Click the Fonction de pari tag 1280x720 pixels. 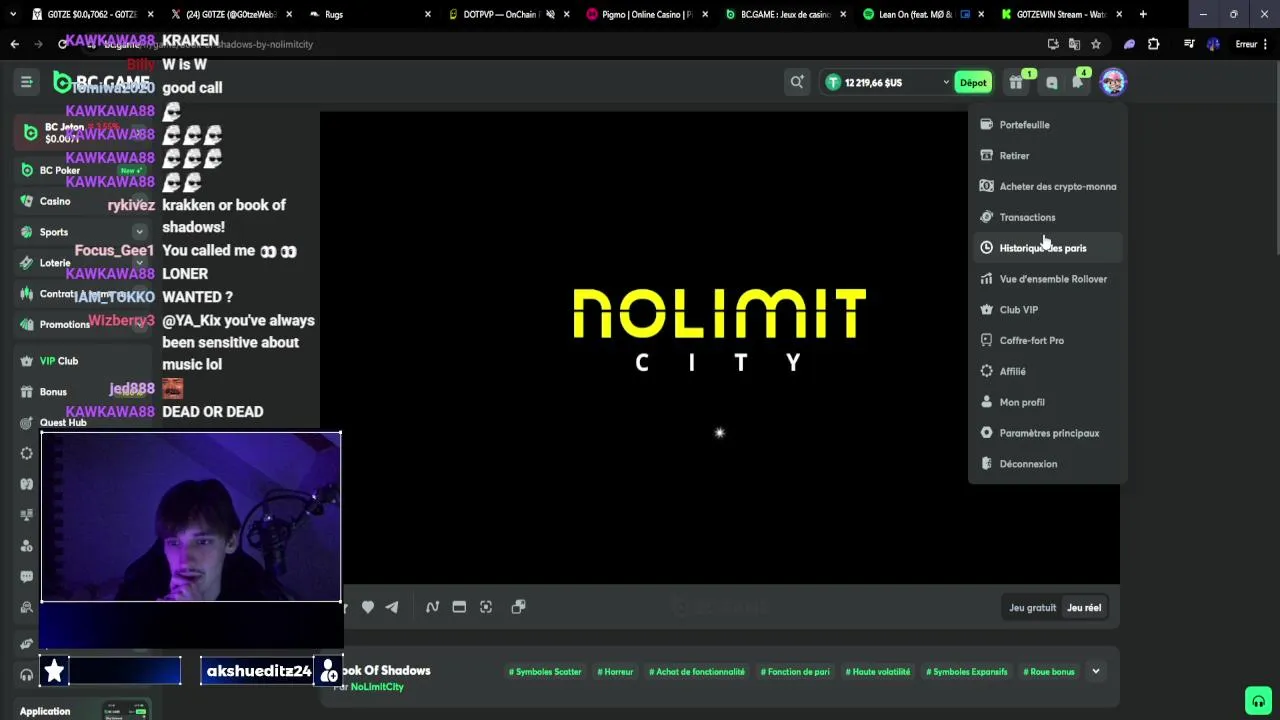click(795, 672)
